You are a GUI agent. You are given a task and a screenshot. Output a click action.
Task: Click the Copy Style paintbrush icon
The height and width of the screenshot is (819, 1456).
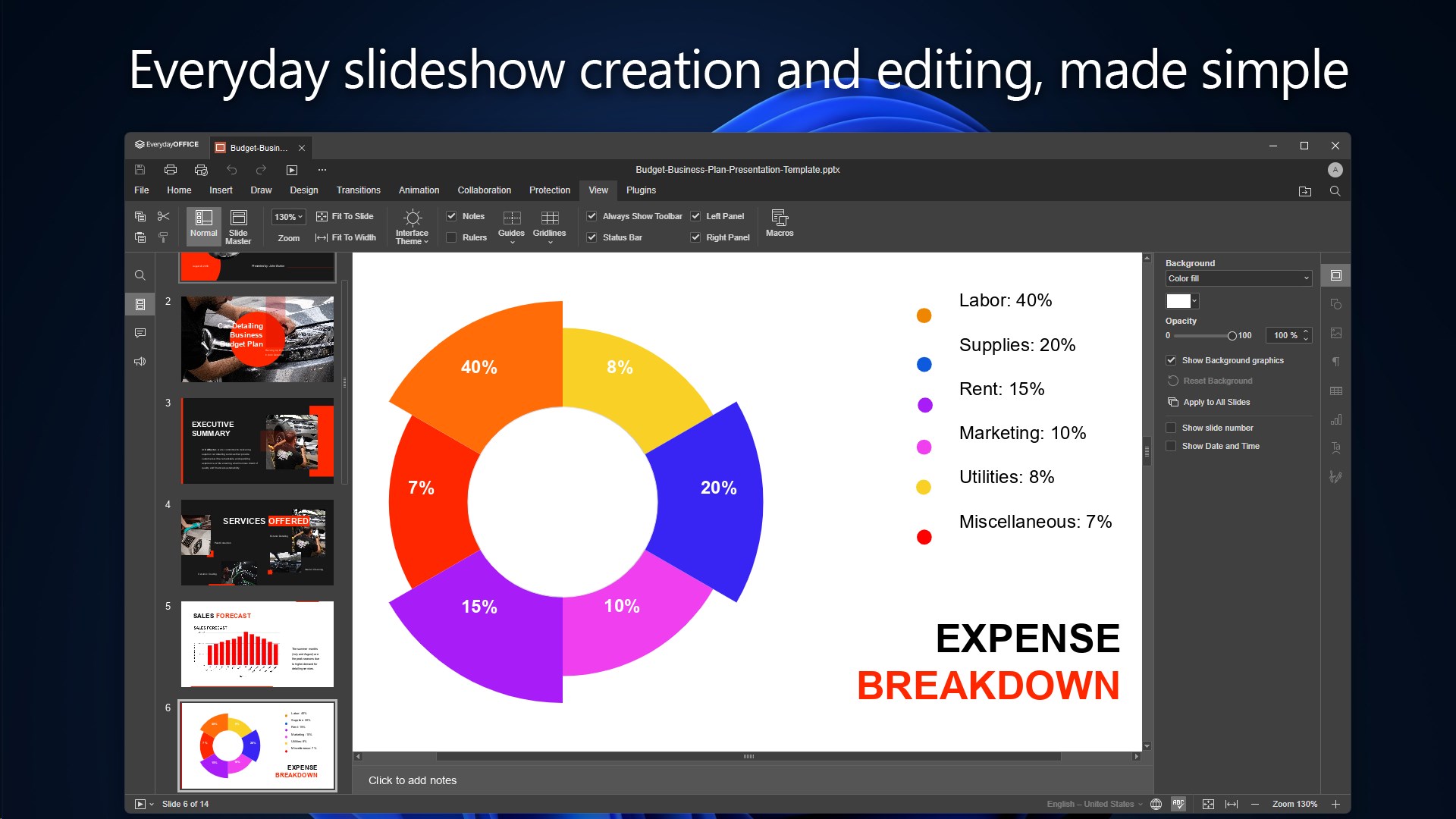click(x=163, y=237)
